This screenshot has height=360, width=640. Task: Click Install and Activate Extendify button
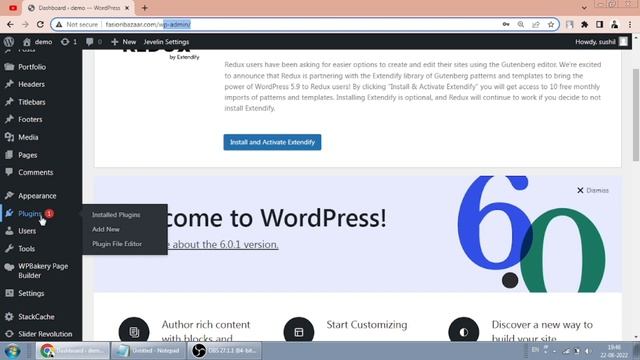point(272,142)
